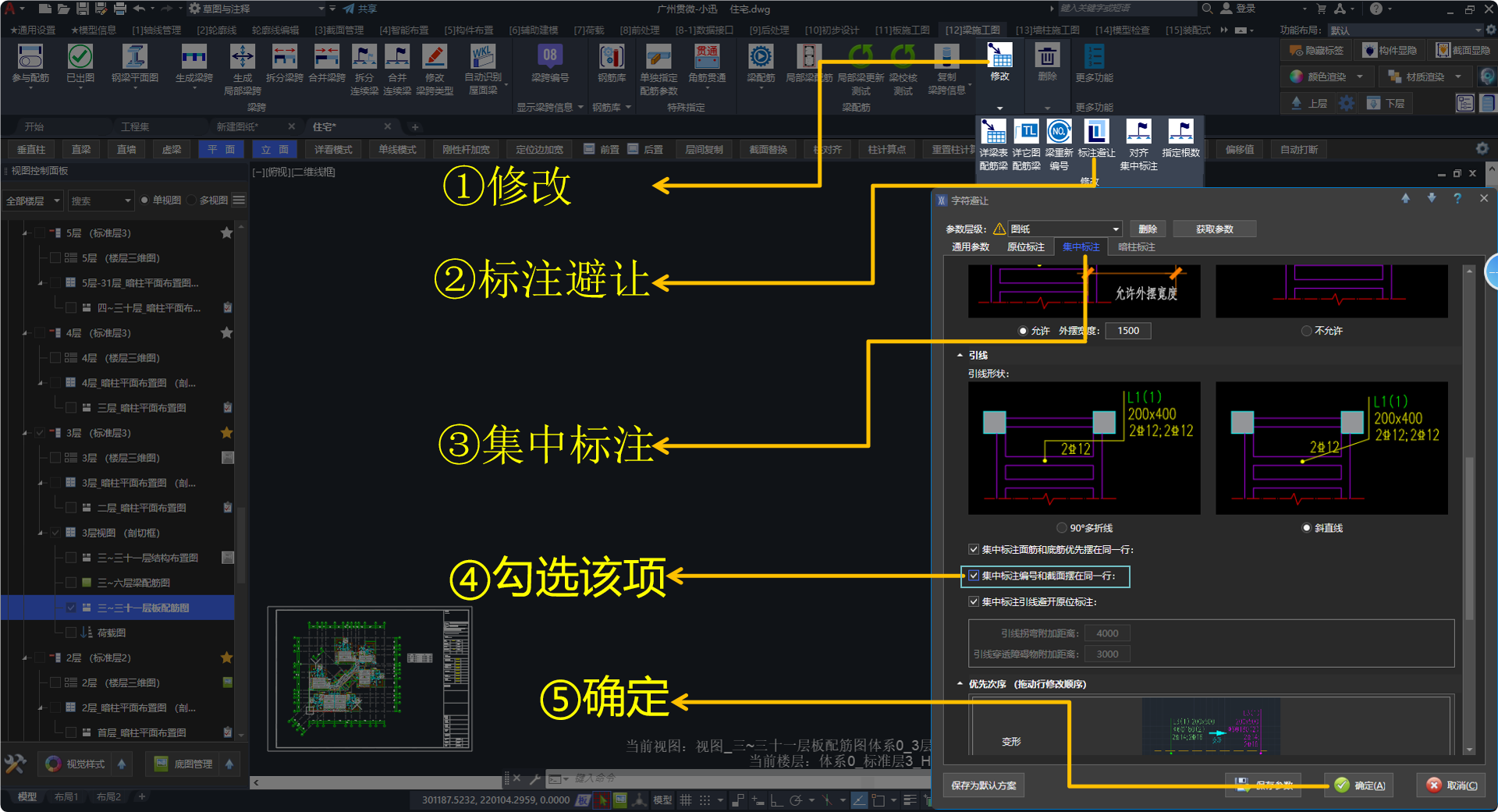Click the 外摆宽度 input field

(x=1127, y=331)
